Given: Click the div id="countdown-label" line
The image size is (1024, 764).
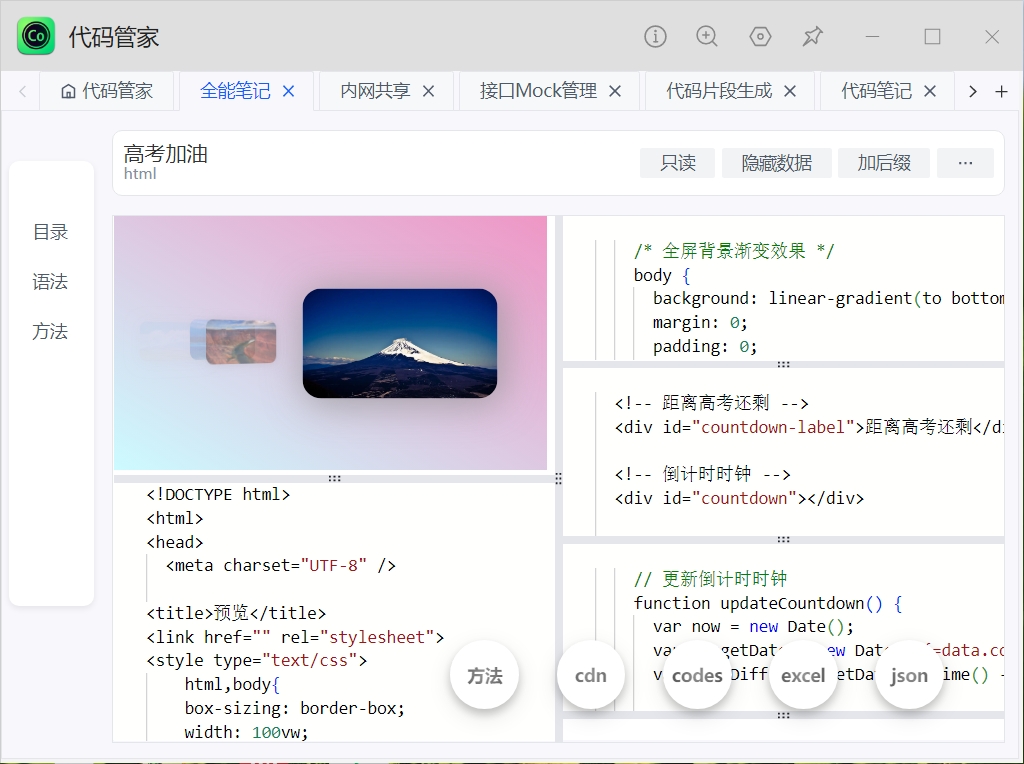Looking at the screenshot, I should (x=809, y=427).
